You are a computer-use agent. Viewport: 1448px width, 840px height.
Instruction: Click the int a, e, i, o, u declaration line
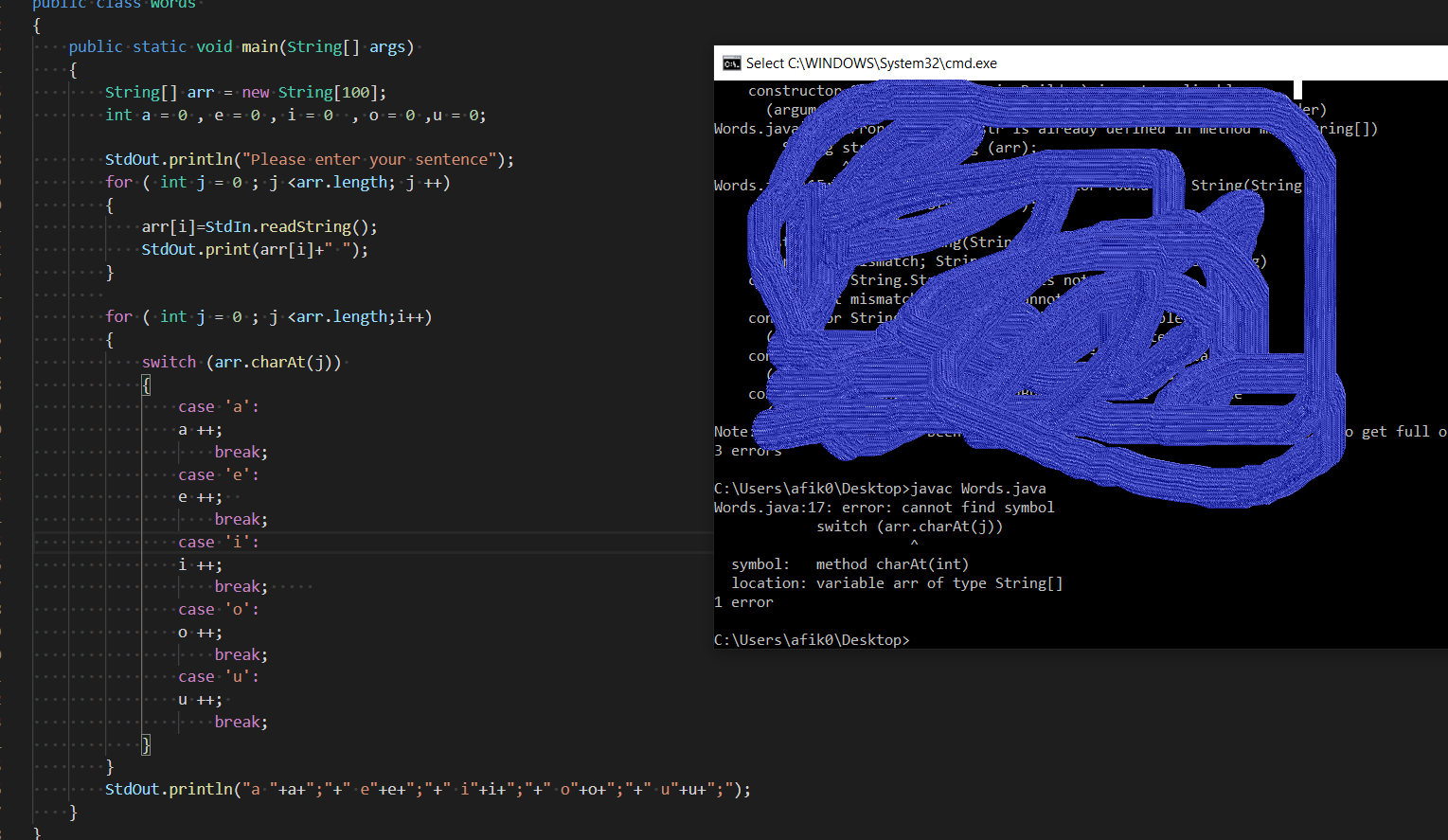(x=295, y=115)
